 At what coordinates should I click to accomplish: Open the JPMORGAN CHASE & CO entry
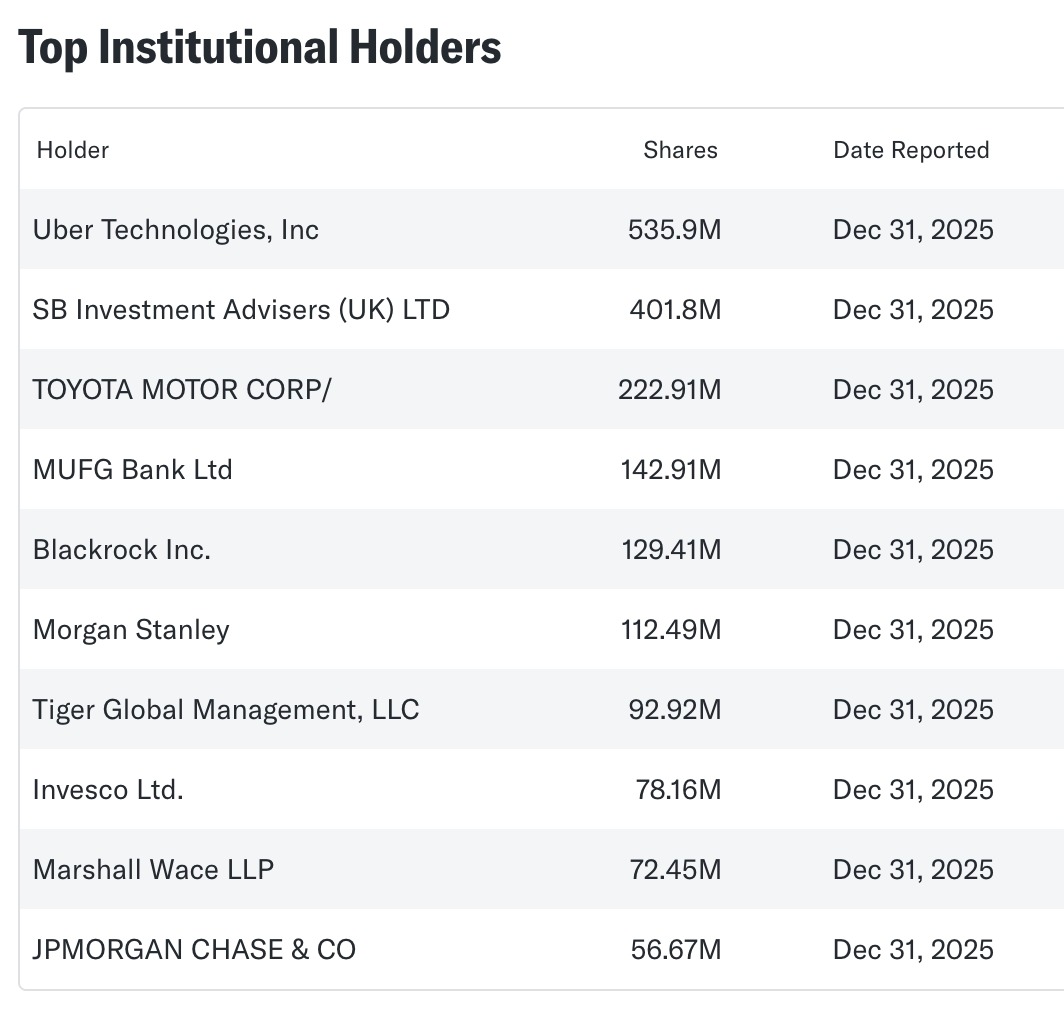(x=194, y=950)
